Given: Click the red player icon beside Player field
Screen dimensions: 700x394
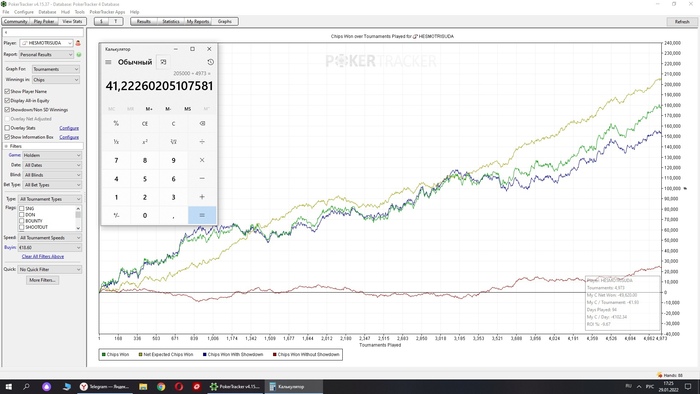Looking at the screenshot, I should tap(78, 43).
